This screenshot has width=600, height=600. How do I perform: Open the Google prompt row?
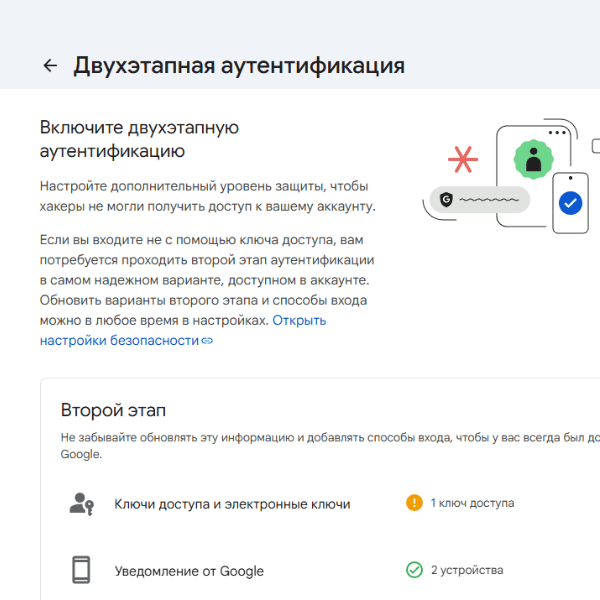pos(320,570)
